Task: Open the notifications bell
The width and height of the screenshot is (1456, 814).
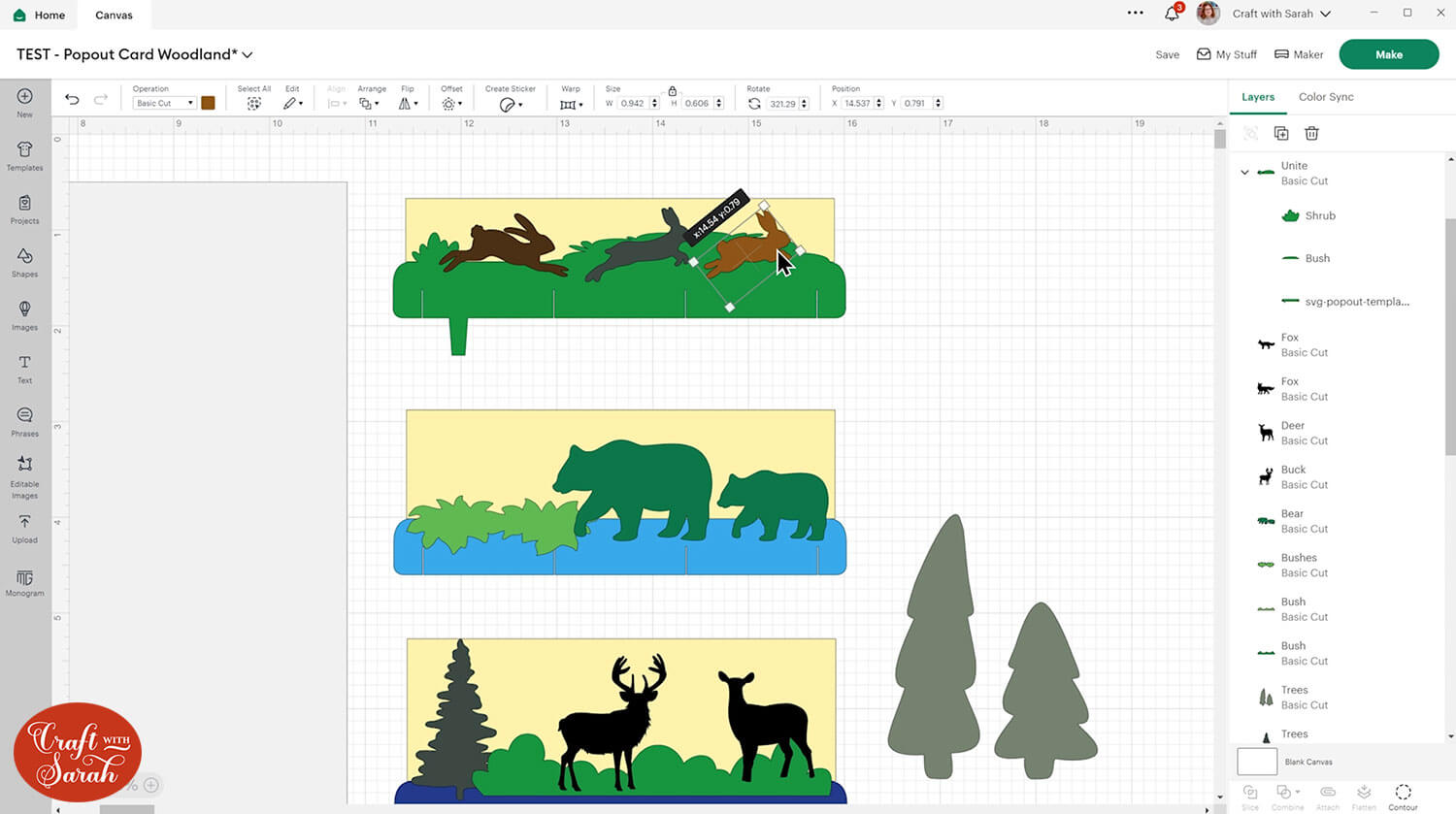Action: coord(1172,14)
